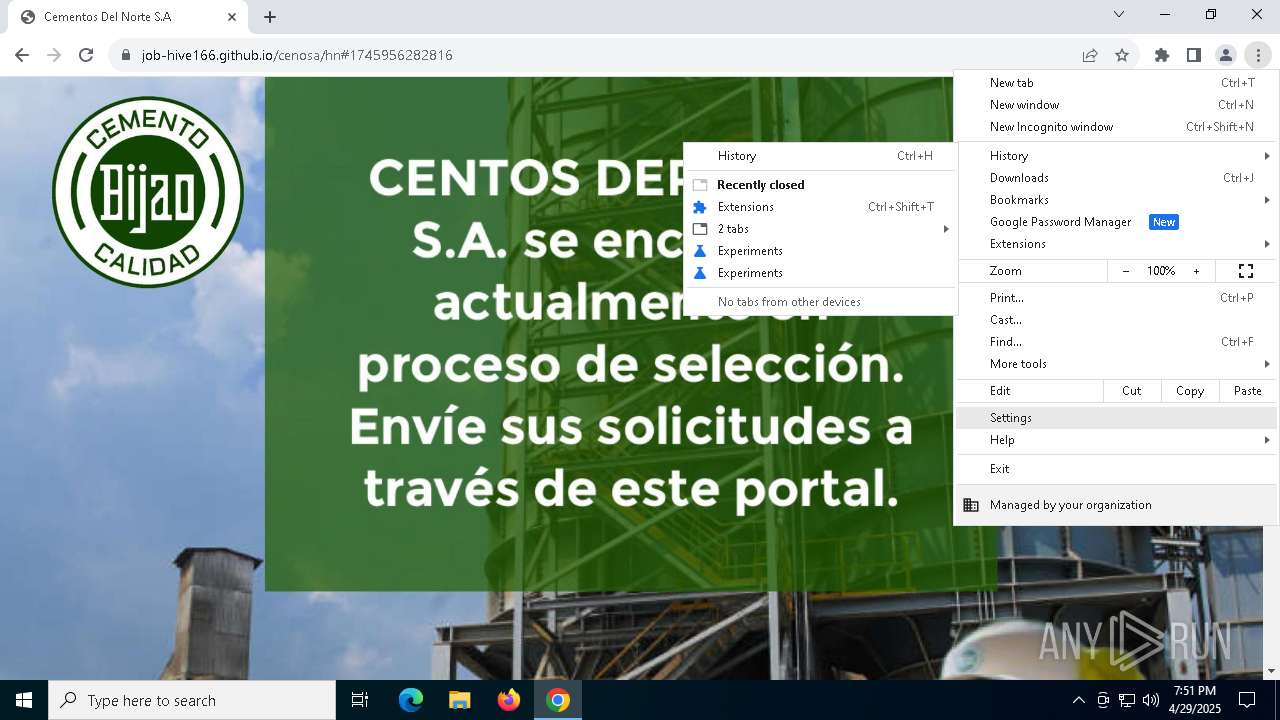Launch Firefox from taskbar

pos(509,700)
